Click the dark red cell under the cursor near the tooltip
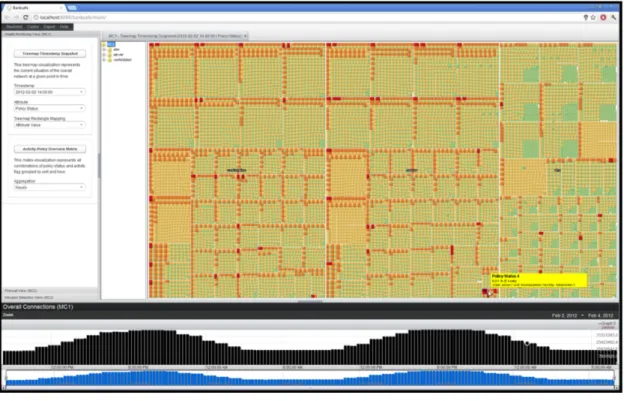 tap(485, 292)
